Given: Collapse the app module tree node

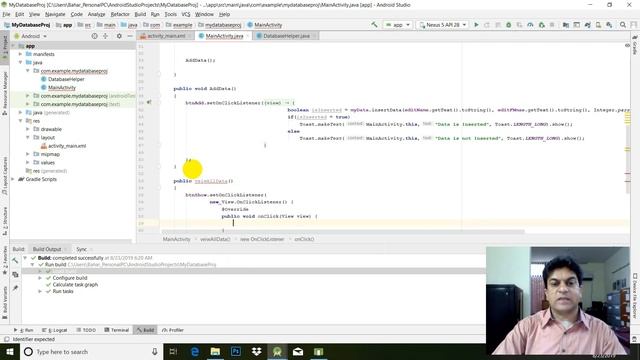Looking at the screenshot, I should [13, 46].
